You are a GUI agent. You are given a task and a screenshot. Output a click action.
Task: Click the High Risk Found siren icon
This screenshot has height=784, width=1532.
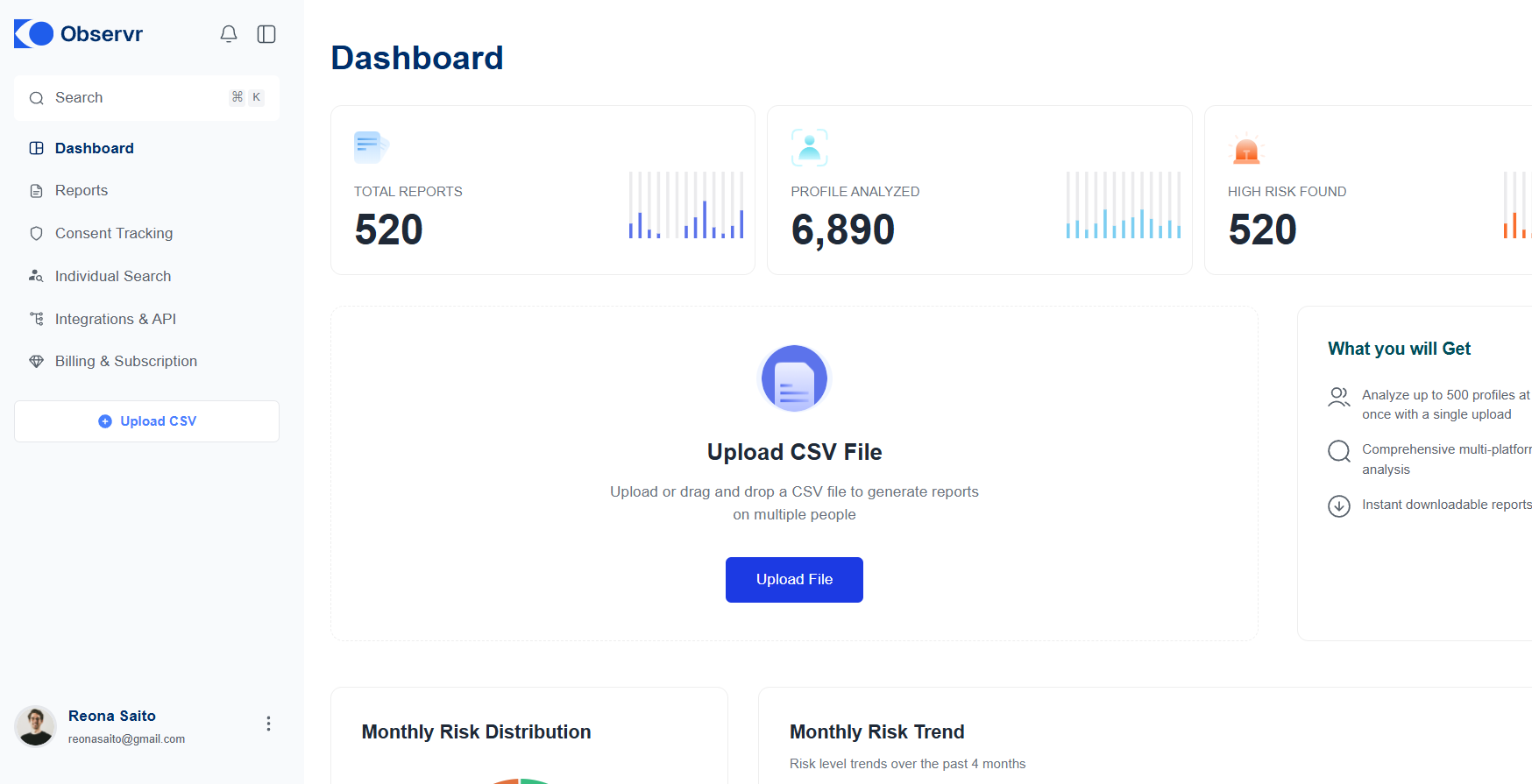(1245, 150)
